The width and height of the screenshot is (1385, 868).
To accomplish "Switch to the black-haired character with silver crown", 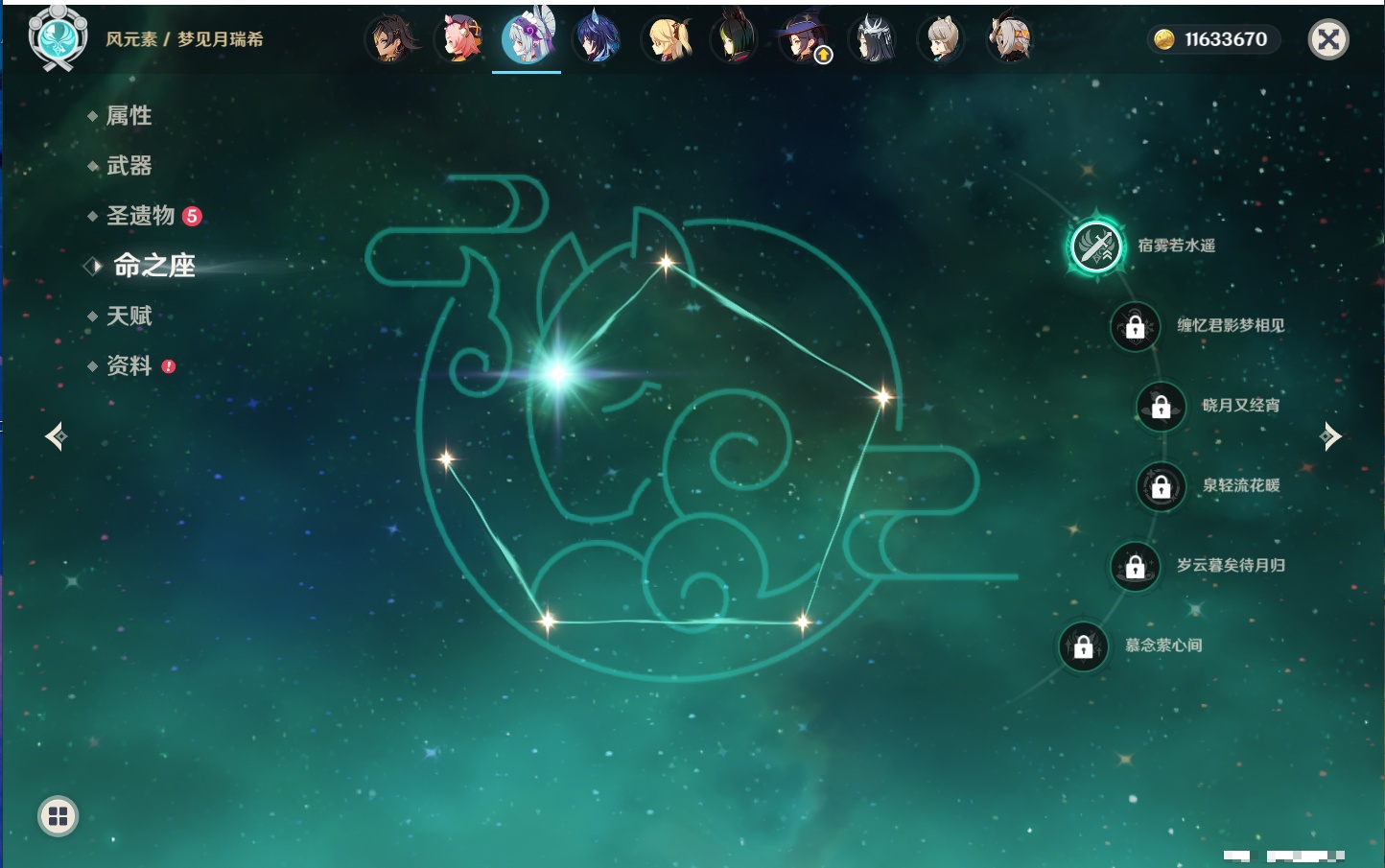I will click(873, 39).
